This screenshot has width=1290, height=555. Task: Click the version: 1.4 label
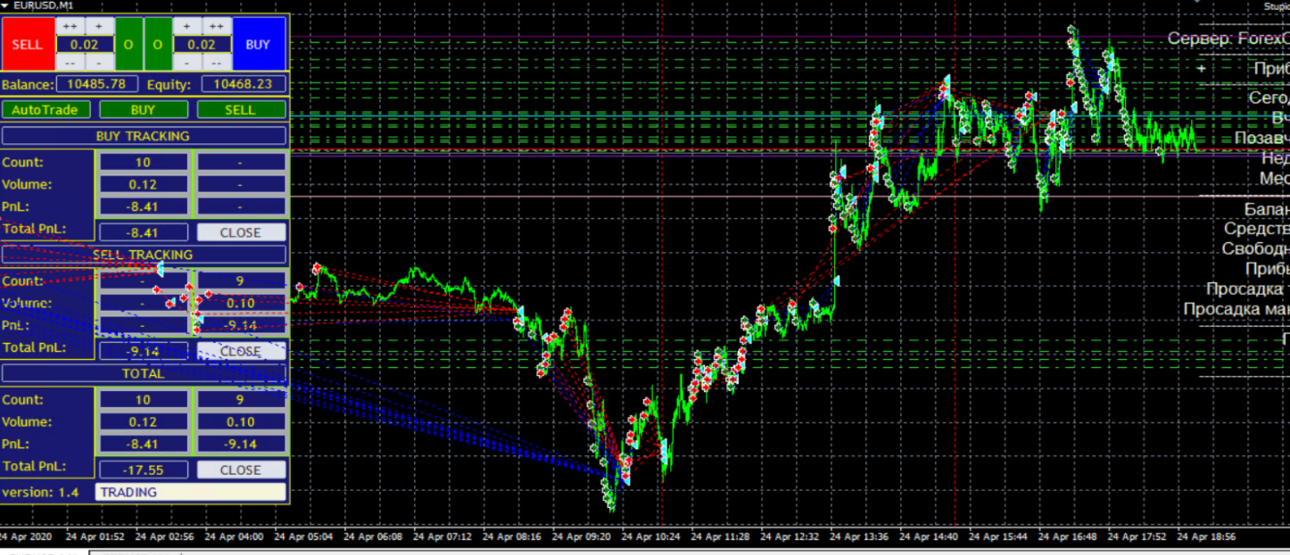click(x=41, y=492)
